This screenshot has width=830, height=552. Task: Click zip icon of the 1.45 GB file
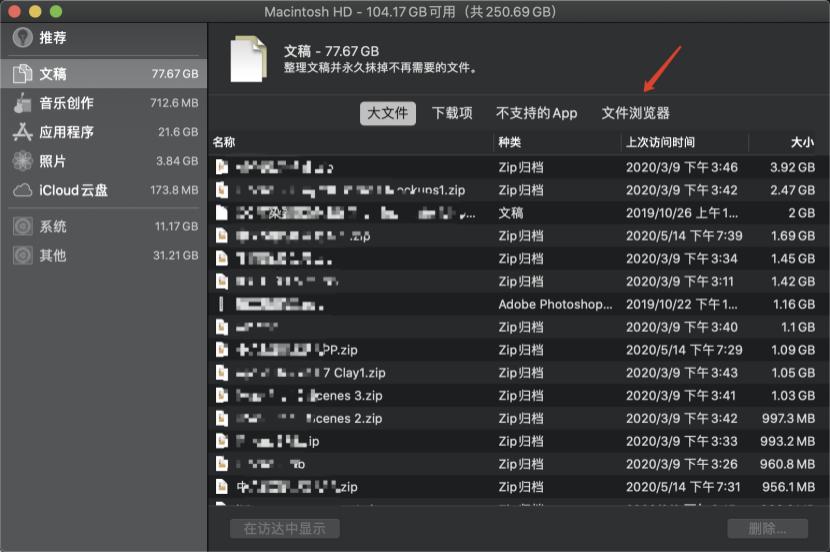(x=222, y=258)
